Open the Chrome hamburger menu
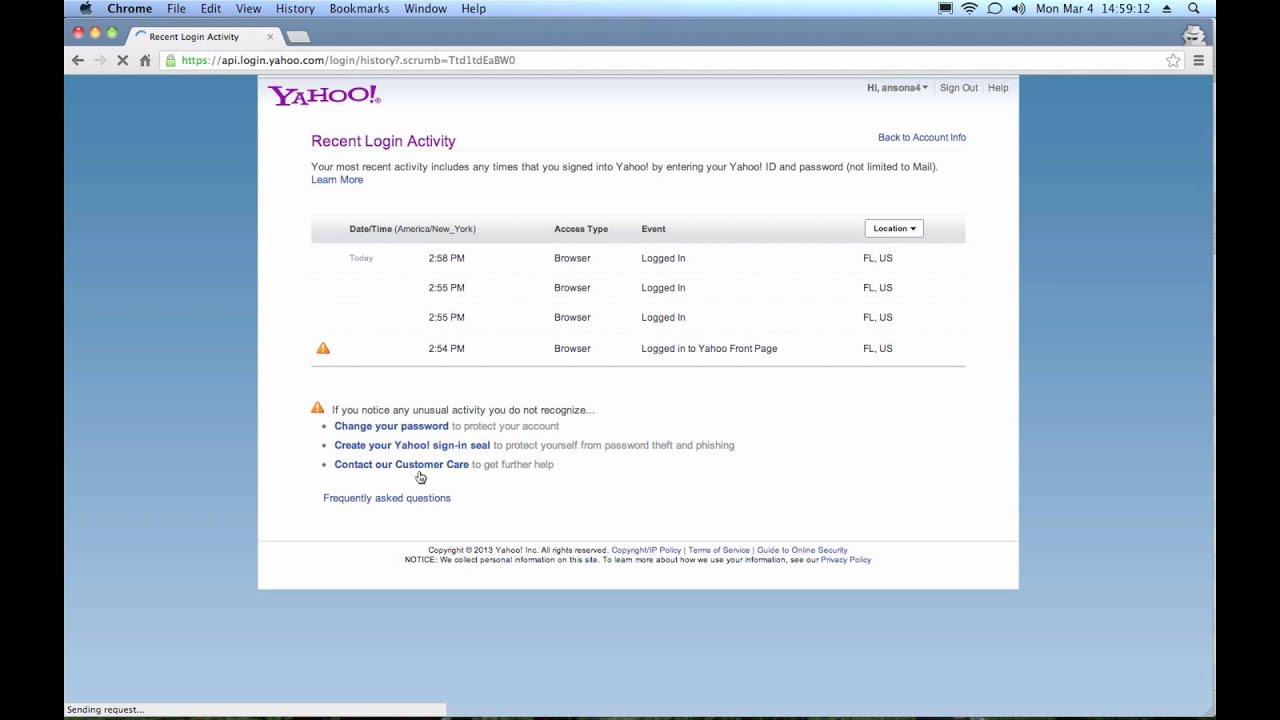Viewport: 1280px width, 720px height. pyautogui.click(x=1198, y=60)
